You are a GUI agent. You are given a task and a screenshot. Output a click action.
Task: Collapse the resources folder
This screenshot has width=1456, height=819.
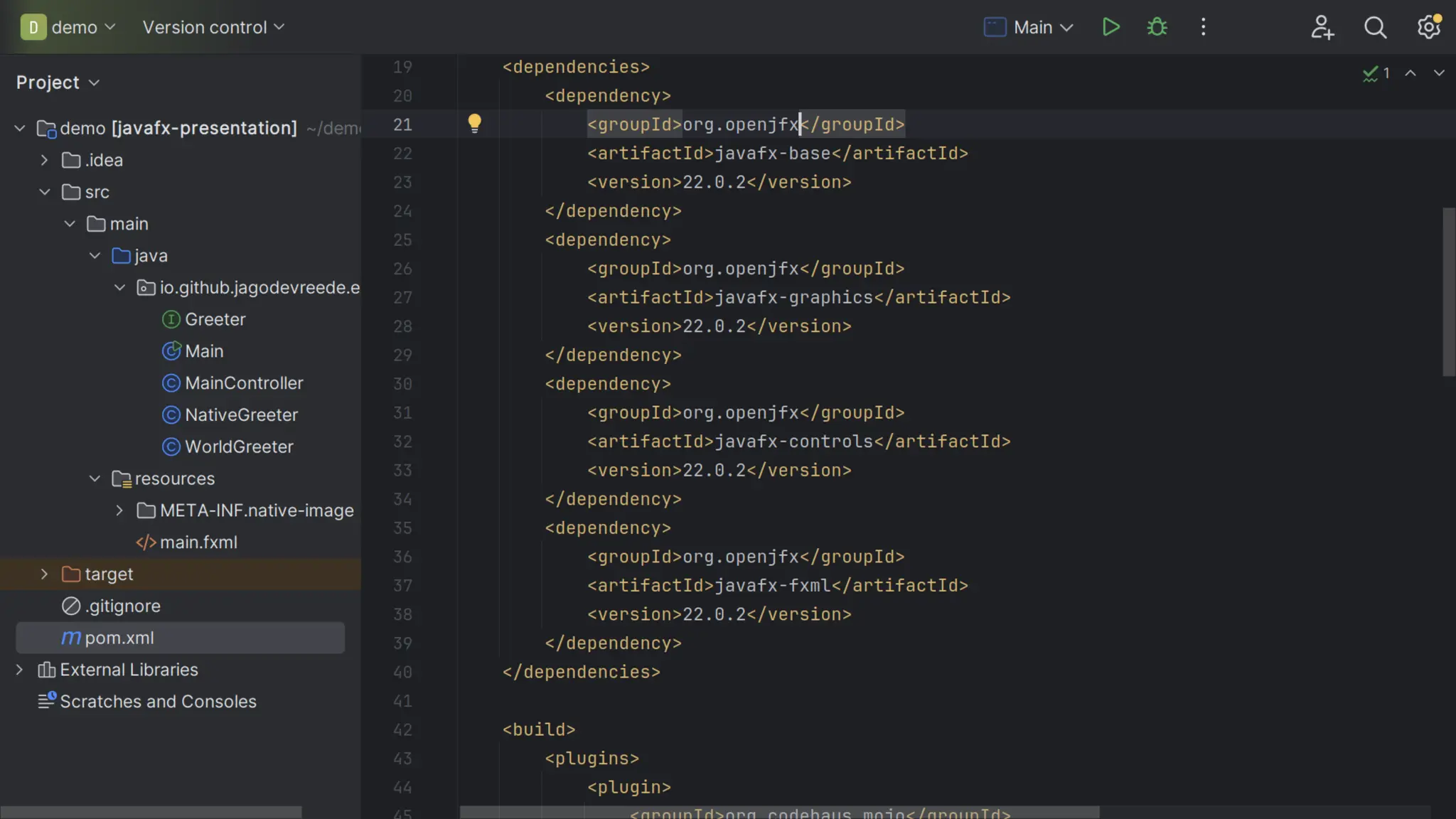point(95,478)
